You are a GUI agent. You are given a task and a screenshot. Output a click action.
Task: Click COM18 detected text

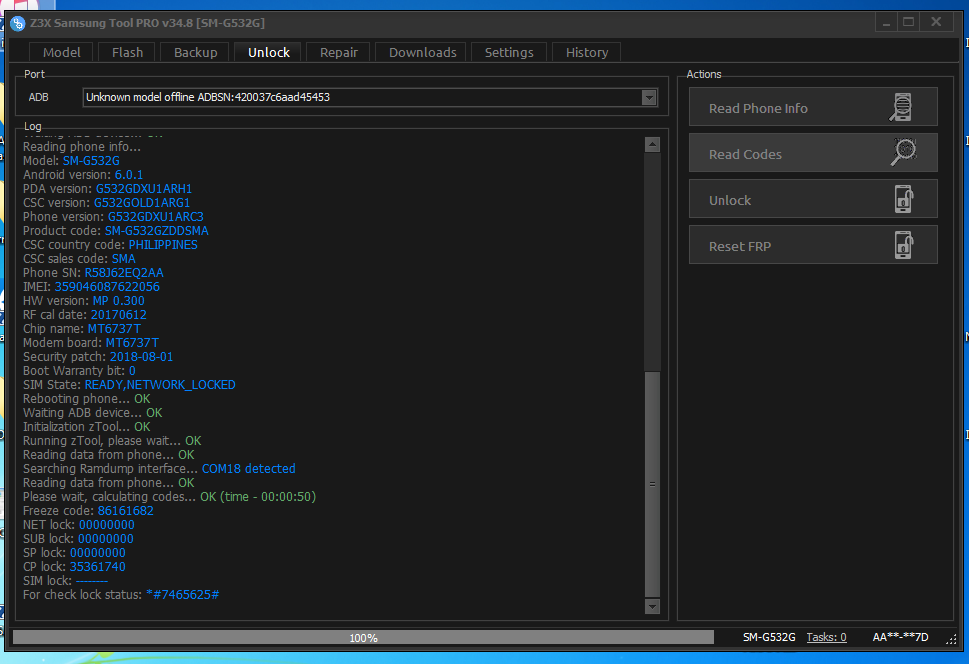pyautogui.click(x=248, y=469)
